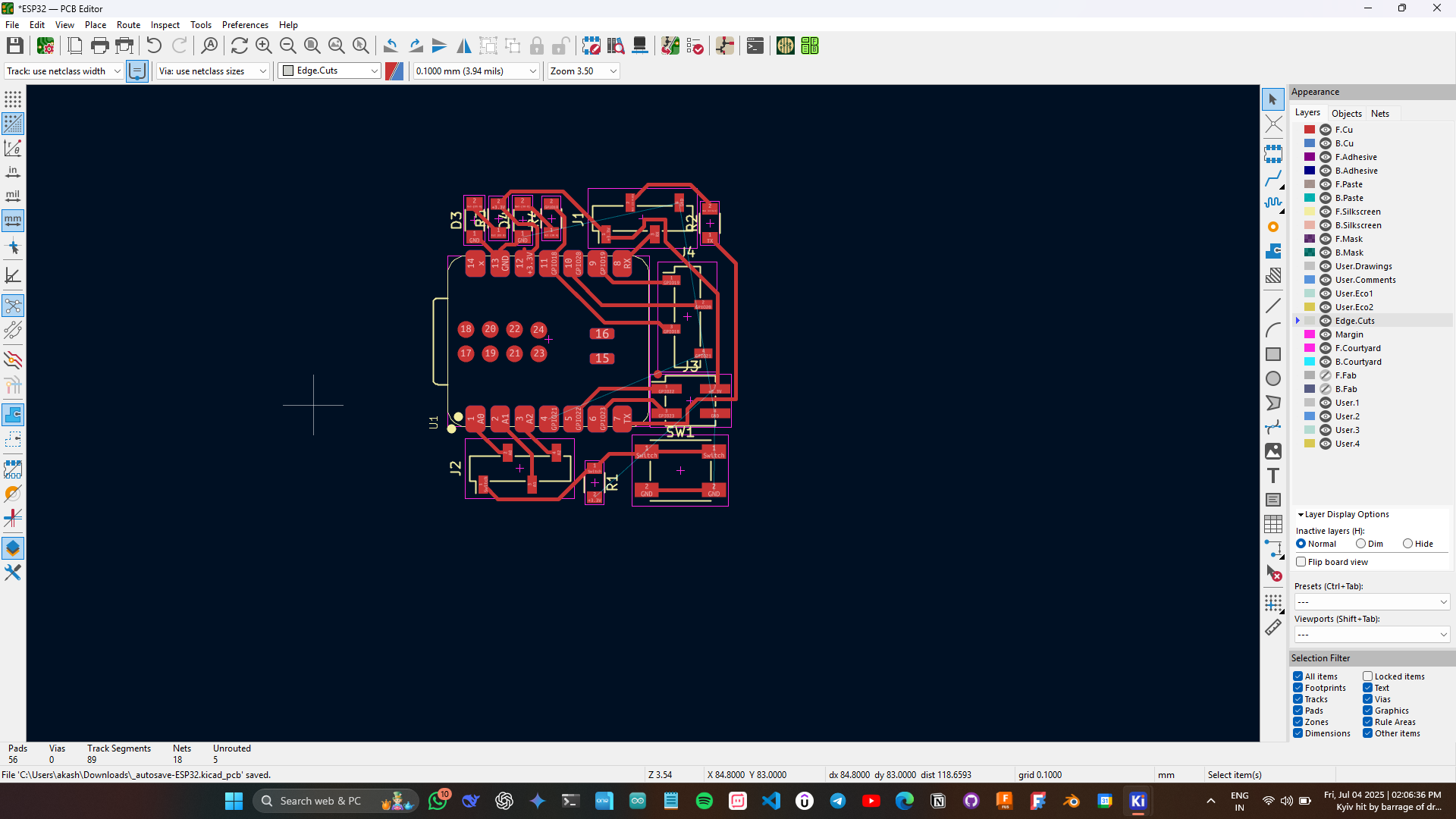
Task: Check the Locked items filter
Action: [1368, 676]
